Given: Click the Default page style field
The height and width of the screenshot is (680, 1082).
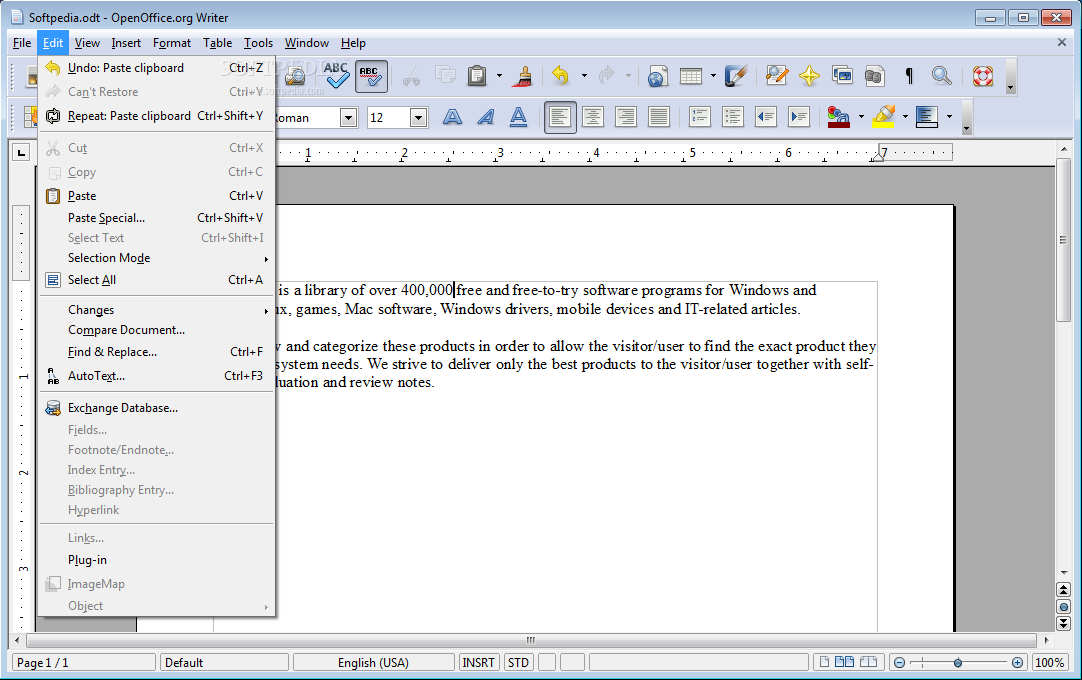Looking at the screenshot, I should [224, 663].
